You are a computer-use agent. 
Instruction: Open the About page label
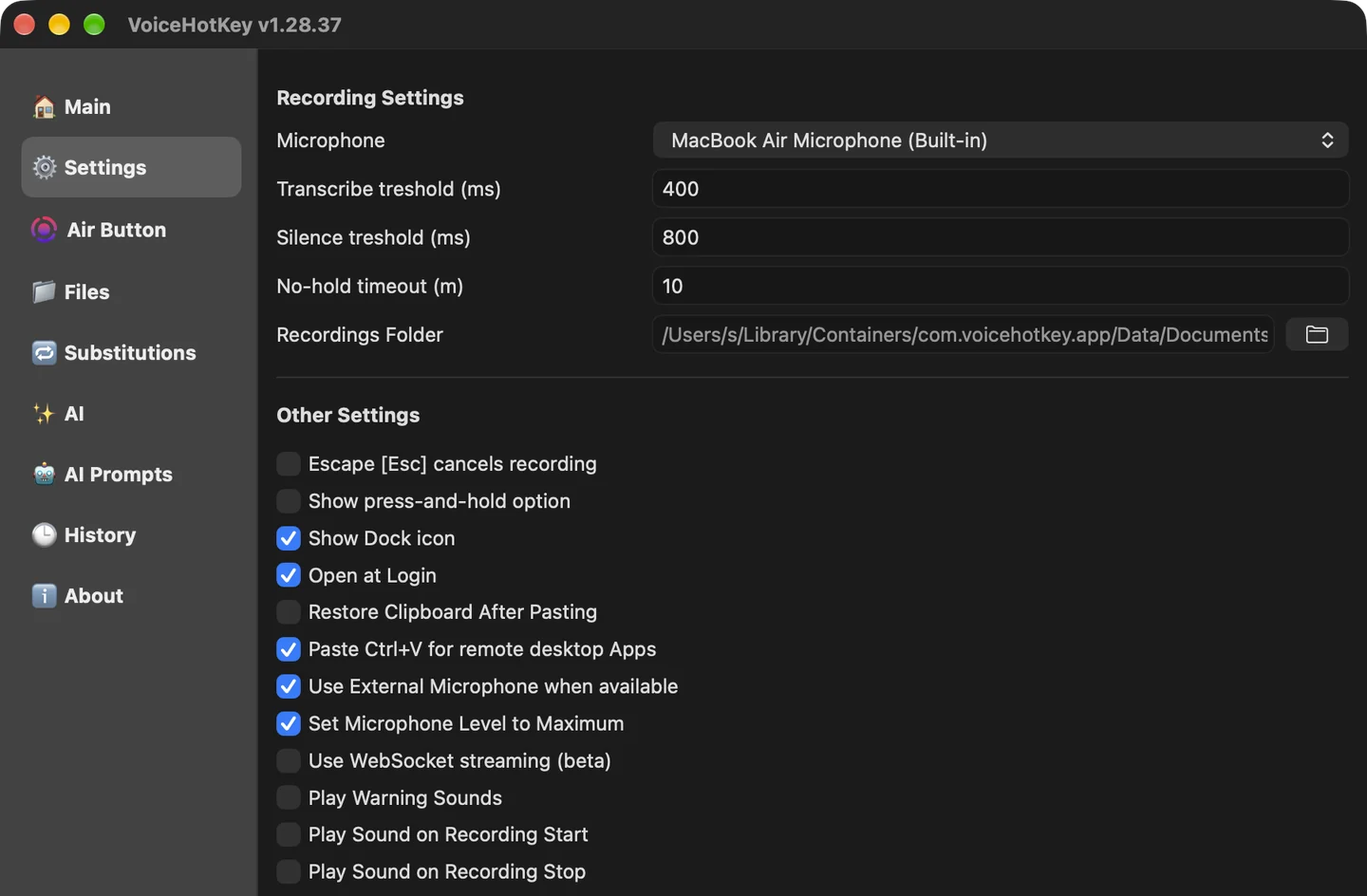click(94, 595)
